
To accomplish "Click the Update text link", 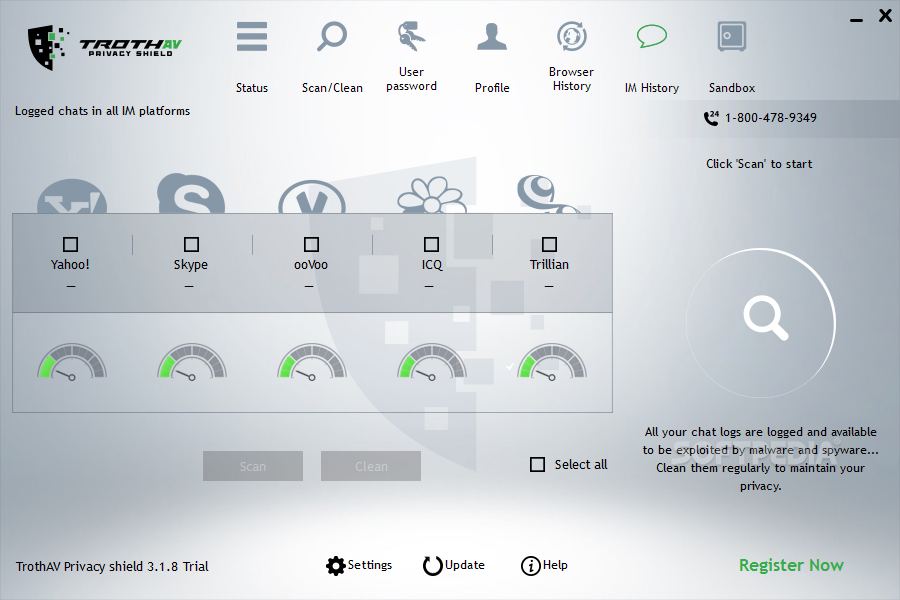I will [x=465, y=565].
